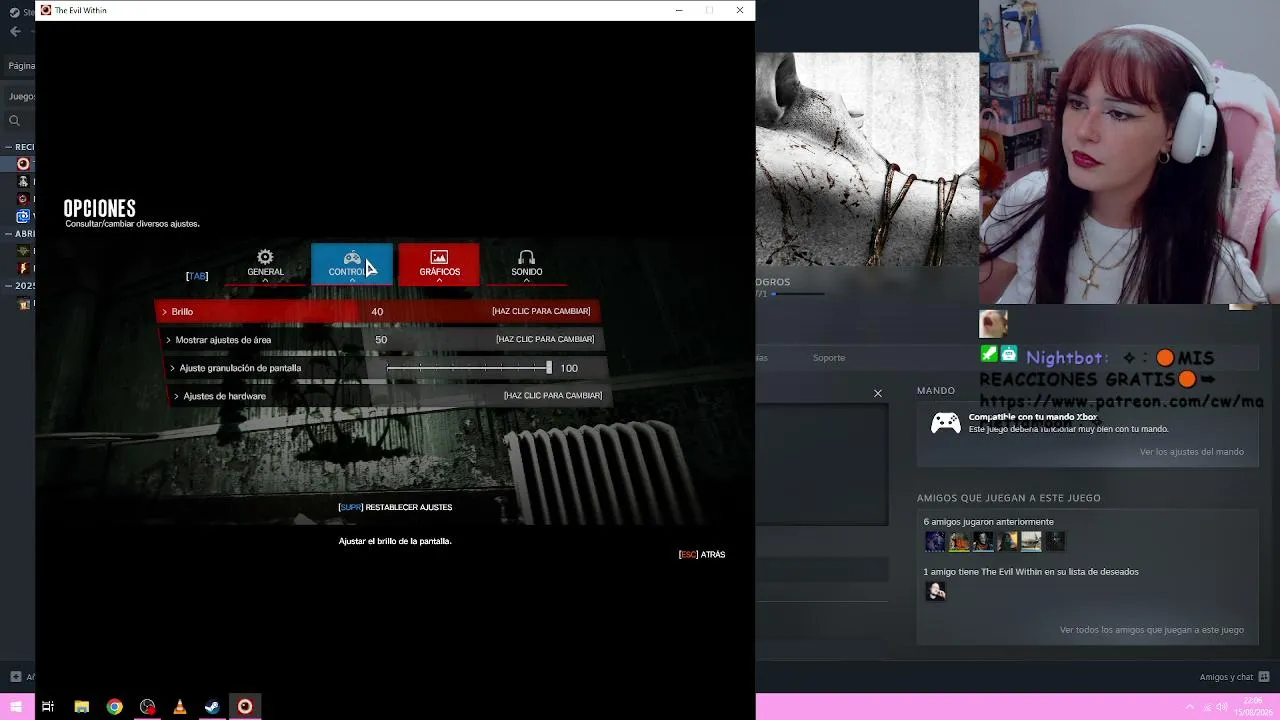Open the Sonido headphones tab
This screenshot has width=1280, height=720.
[x=526, y=264]
